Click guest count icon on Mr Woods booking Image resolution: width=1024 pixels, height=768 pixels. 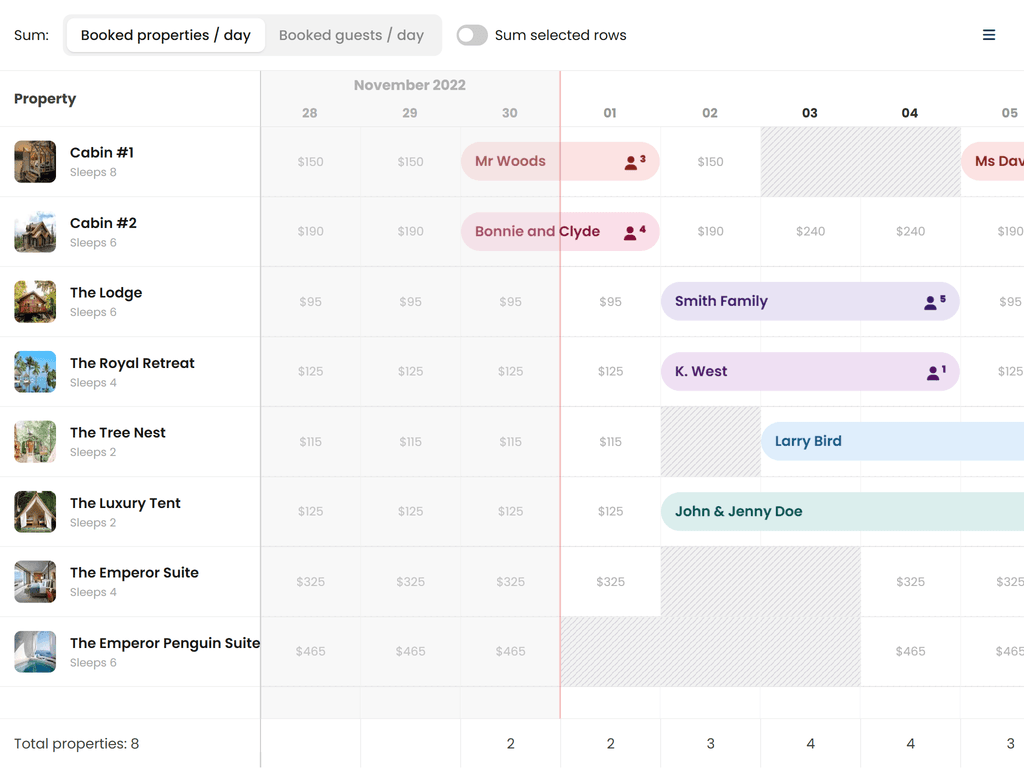point(634,162)
